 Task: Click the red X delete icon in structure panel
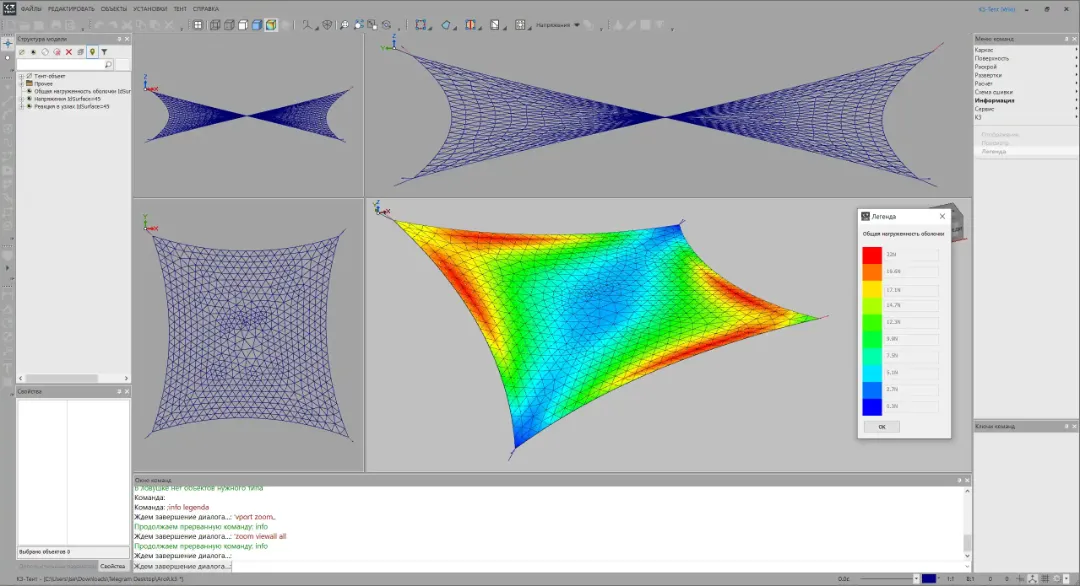[x=69, y=52]
